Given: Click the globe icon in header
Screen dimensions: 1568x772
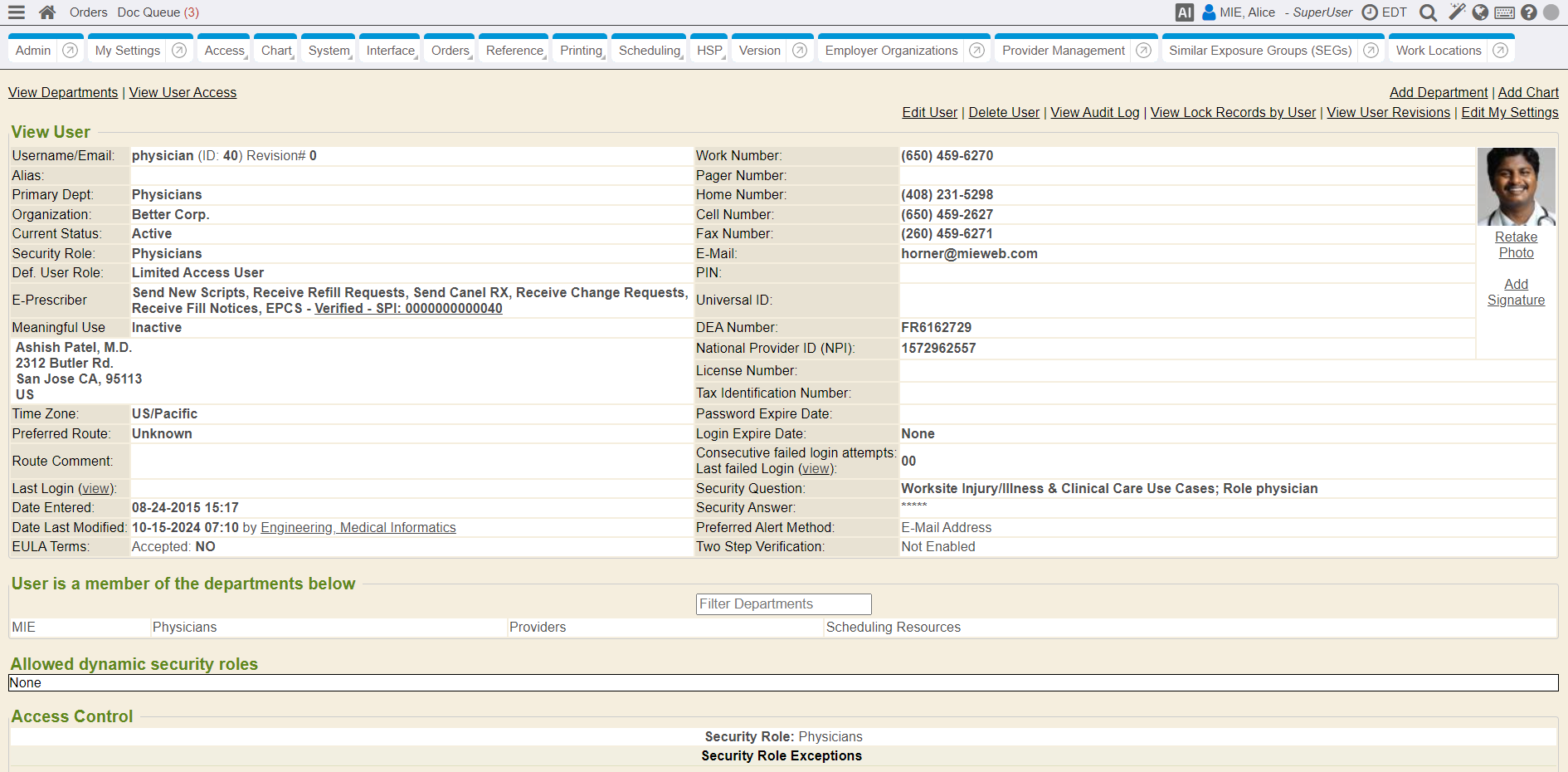Looking at the screenshot, I should pos(1480,12).
